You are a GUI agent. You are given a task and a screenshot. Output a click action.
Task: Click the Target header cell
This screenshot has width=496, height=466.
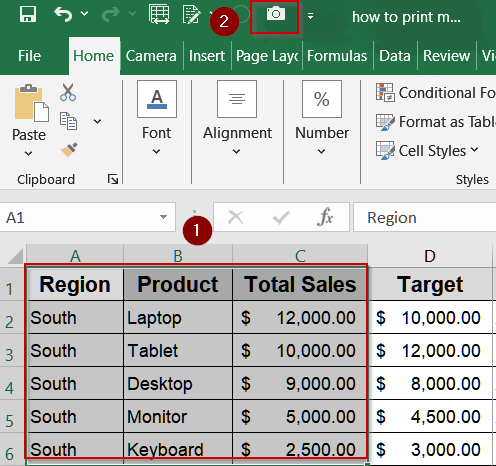click(x=430, y=284)
